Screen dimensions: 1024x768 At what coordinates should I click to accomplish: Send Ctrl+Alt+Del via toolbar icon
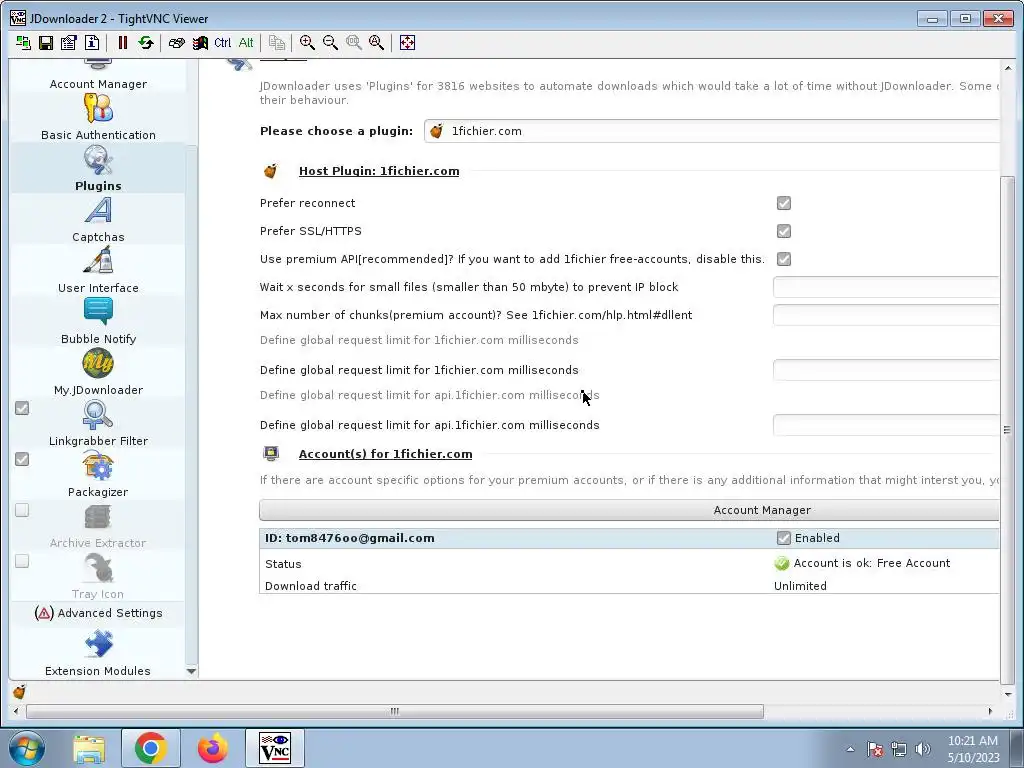[x=176, y=43]
